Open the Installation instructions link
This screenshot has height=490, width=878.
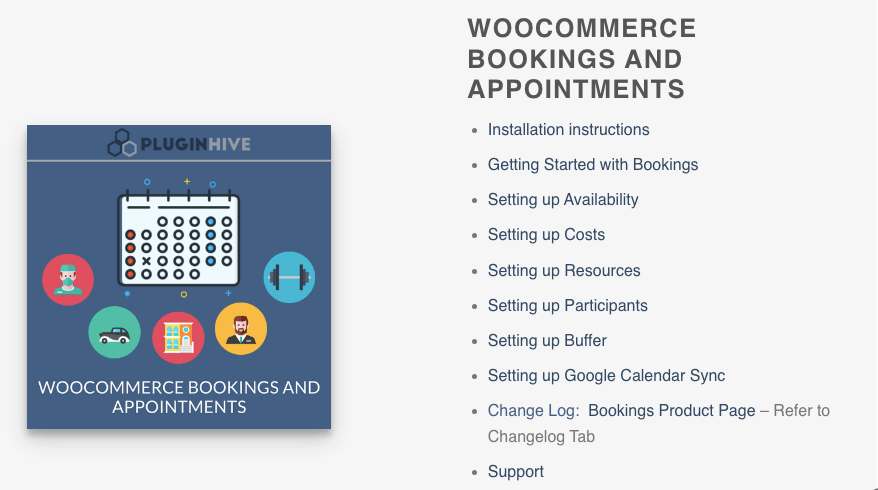point(568,130)
